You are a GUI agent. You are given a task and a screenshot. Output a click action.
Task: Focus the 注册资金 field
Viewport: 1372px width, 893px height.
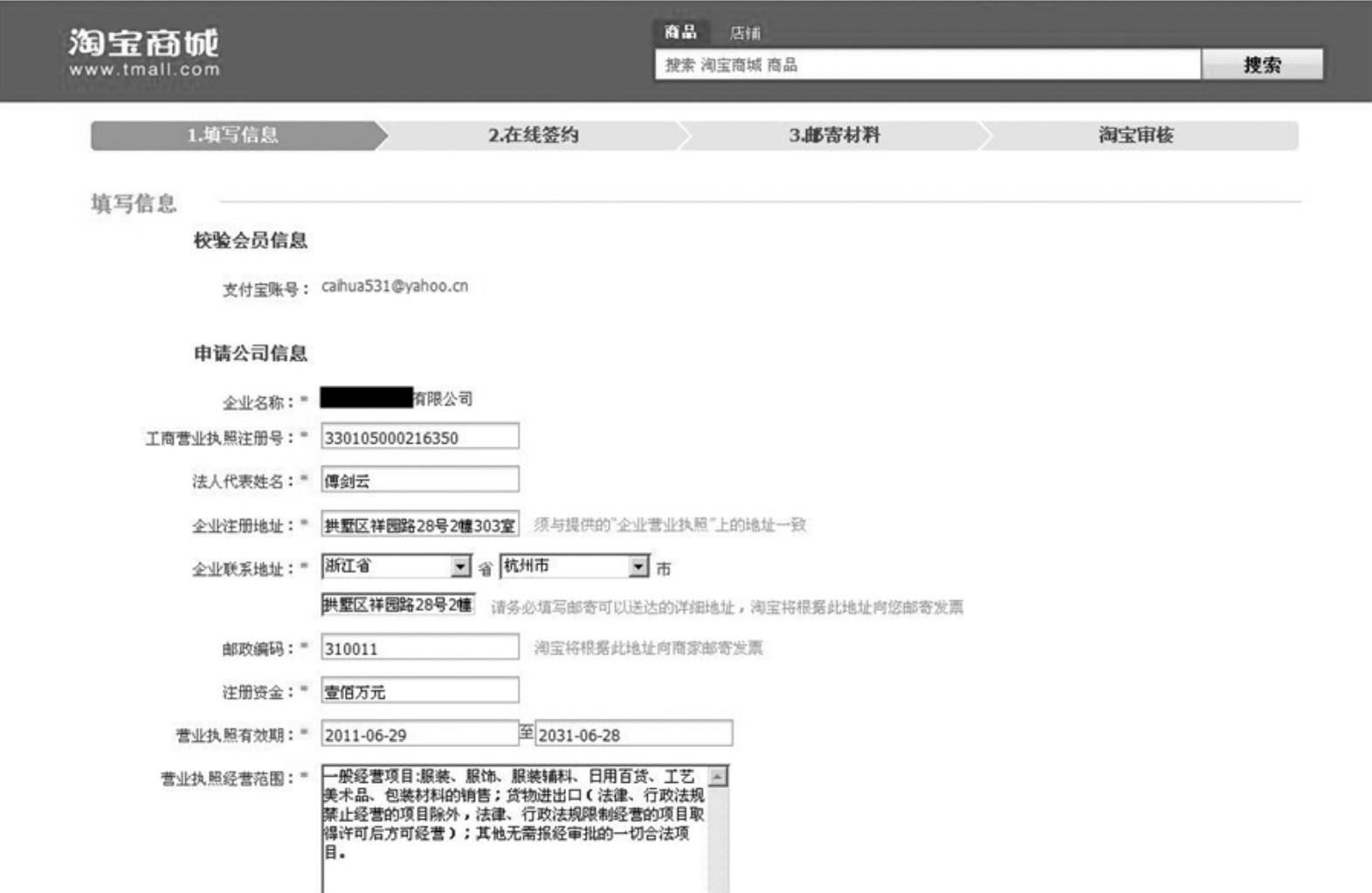420,690
